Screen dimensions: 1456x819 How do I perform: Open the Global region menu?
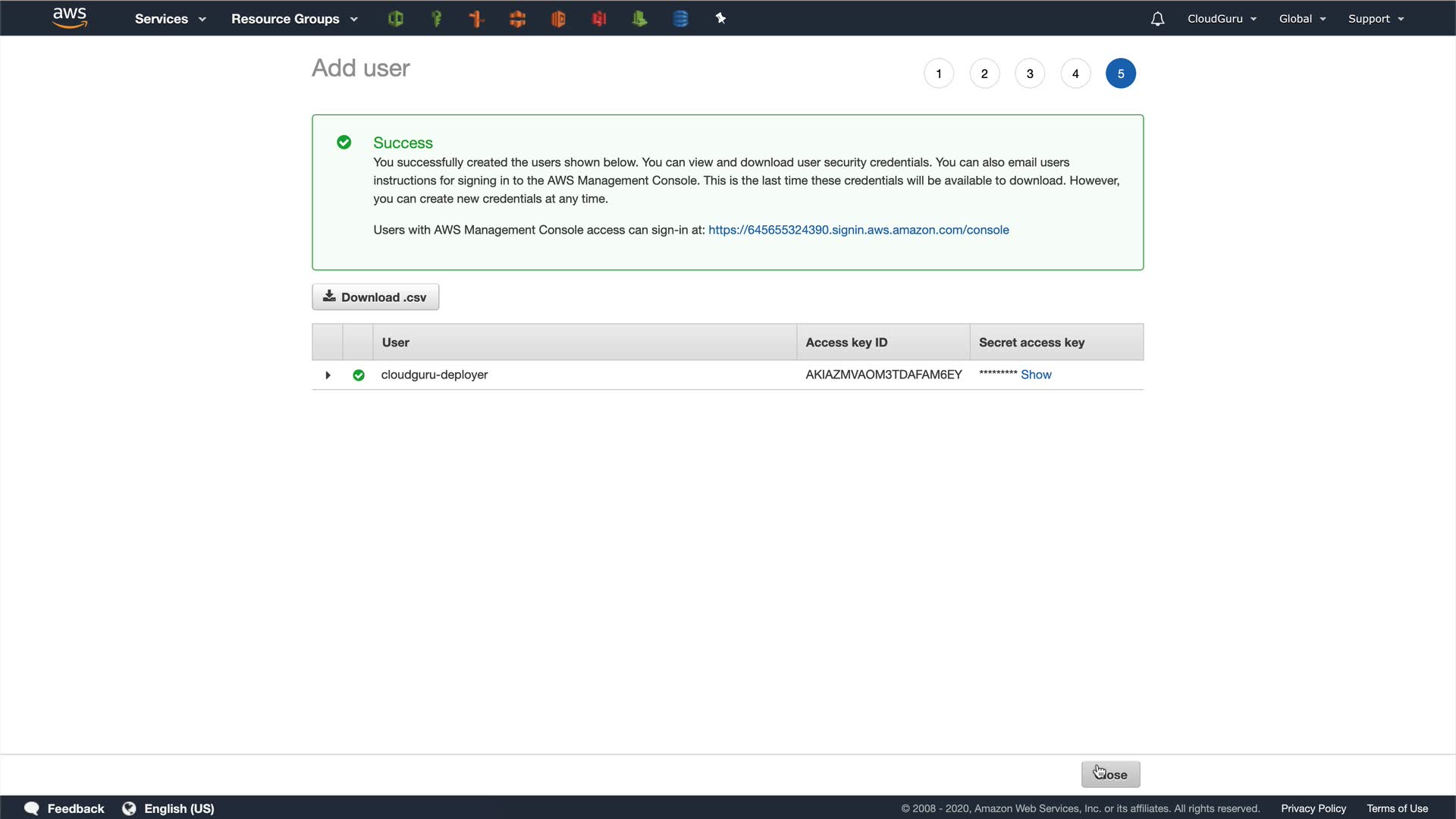(1302, 19)
